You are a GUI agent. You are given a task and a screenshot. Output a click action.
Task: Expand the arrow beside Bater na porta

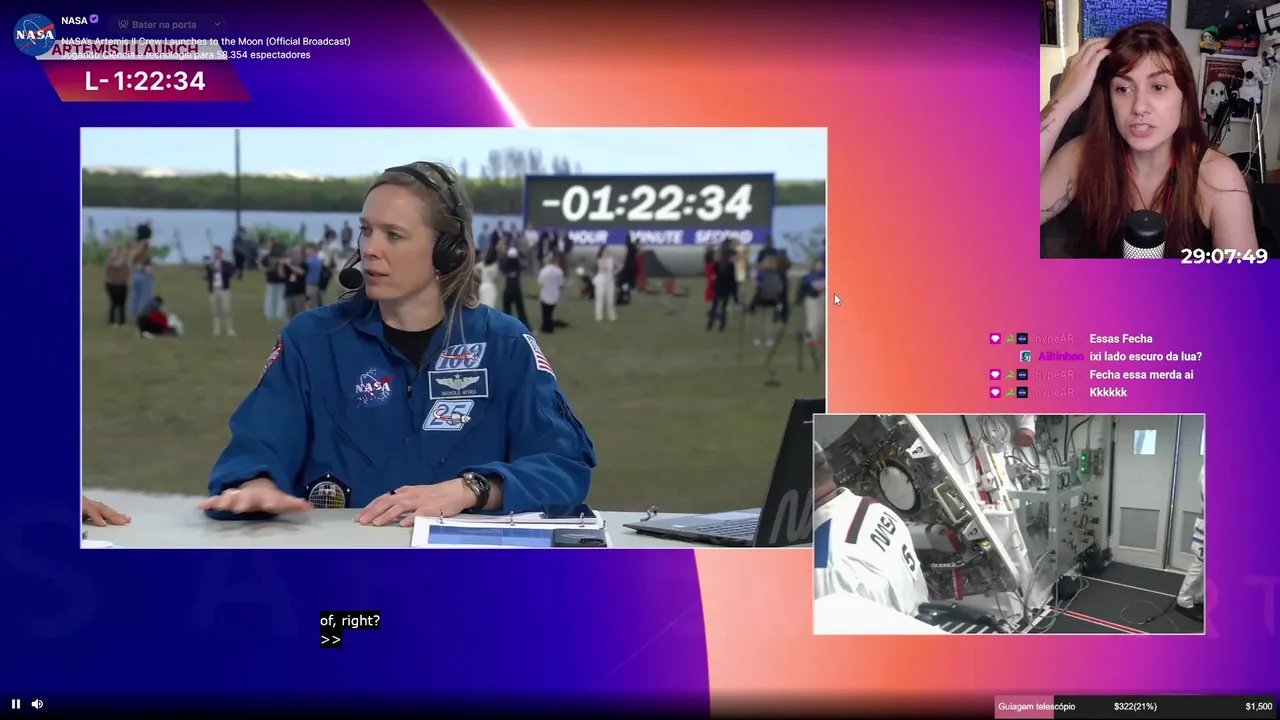coord(217,24)
